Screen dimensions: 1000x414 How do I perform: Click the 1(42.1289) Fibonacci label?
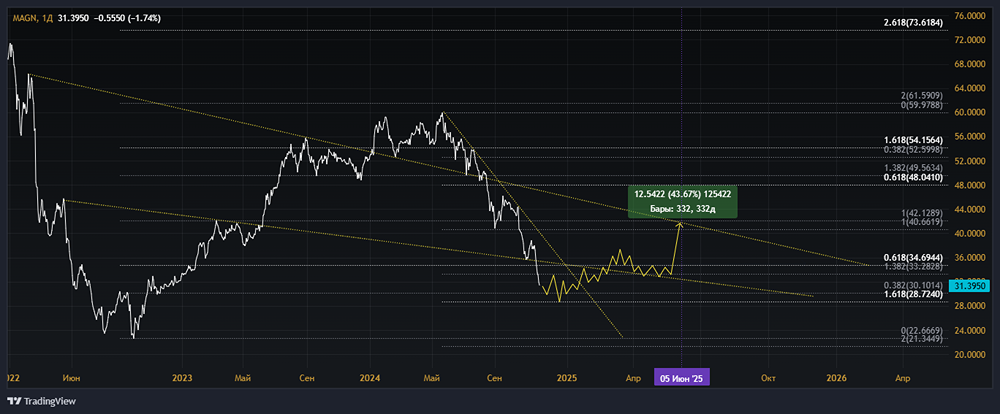click(x=923, y=212)
